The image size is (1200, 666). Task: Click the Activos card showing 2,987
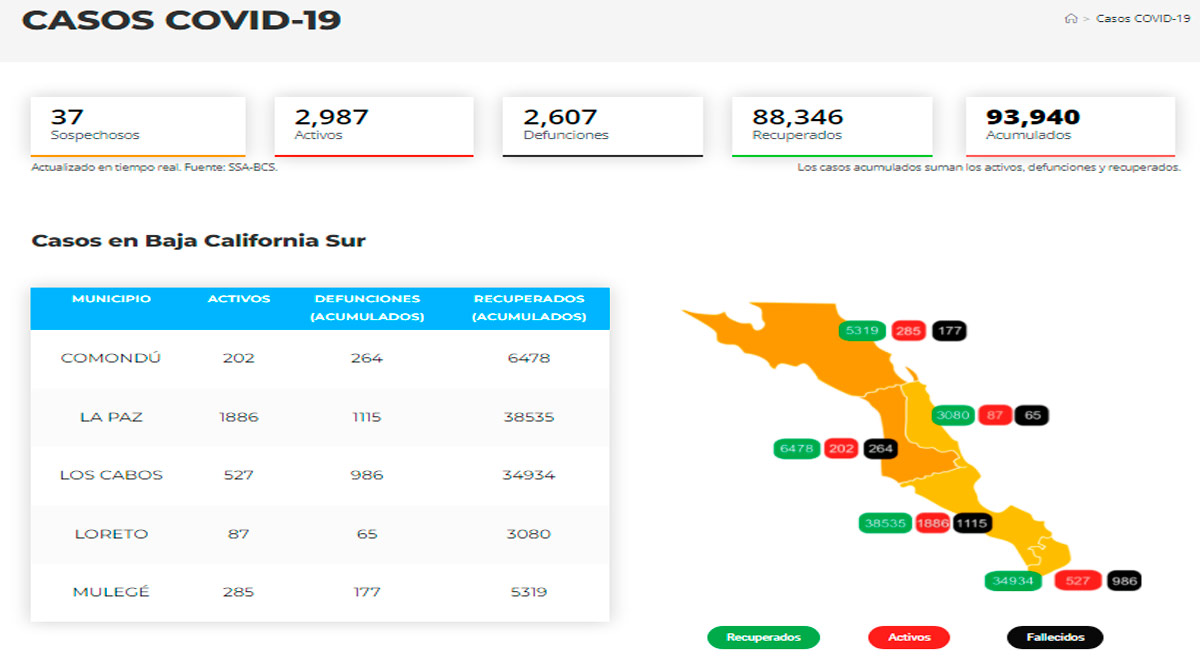(x=373, y=125)
